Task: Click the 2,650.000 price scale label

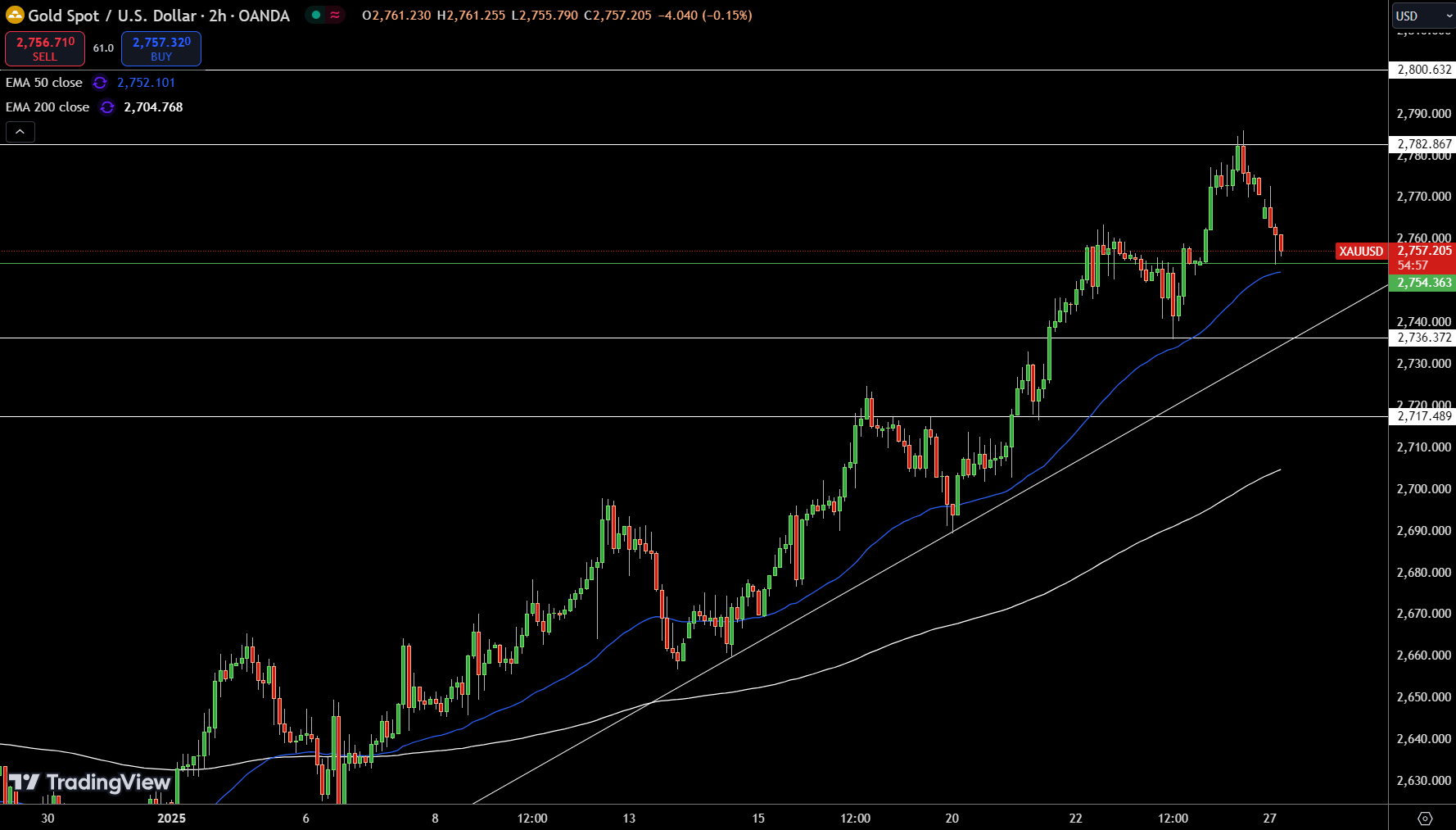Action: pos(1423,697)
